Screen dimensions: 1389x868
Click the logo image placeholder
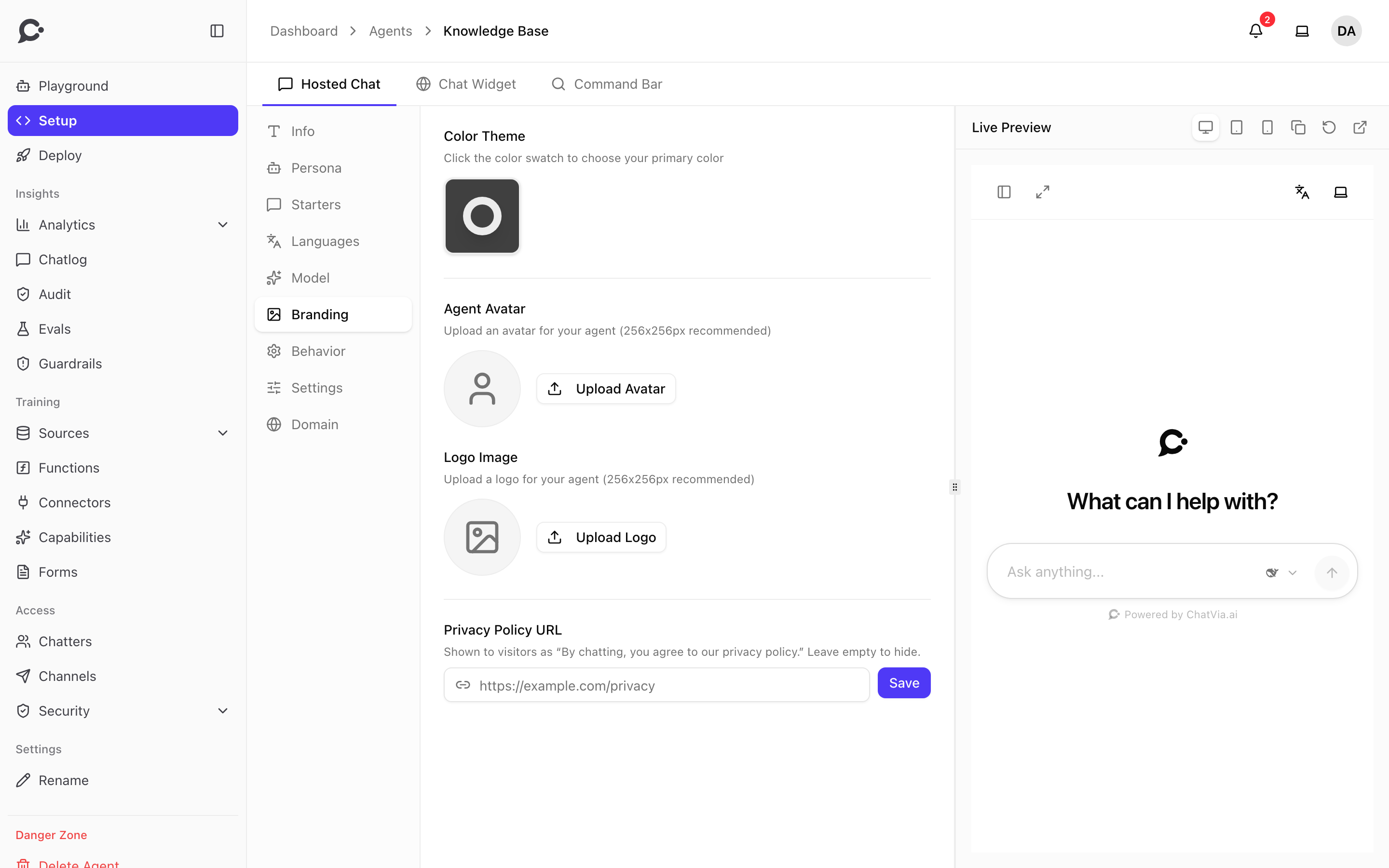[x=482, y=537]
